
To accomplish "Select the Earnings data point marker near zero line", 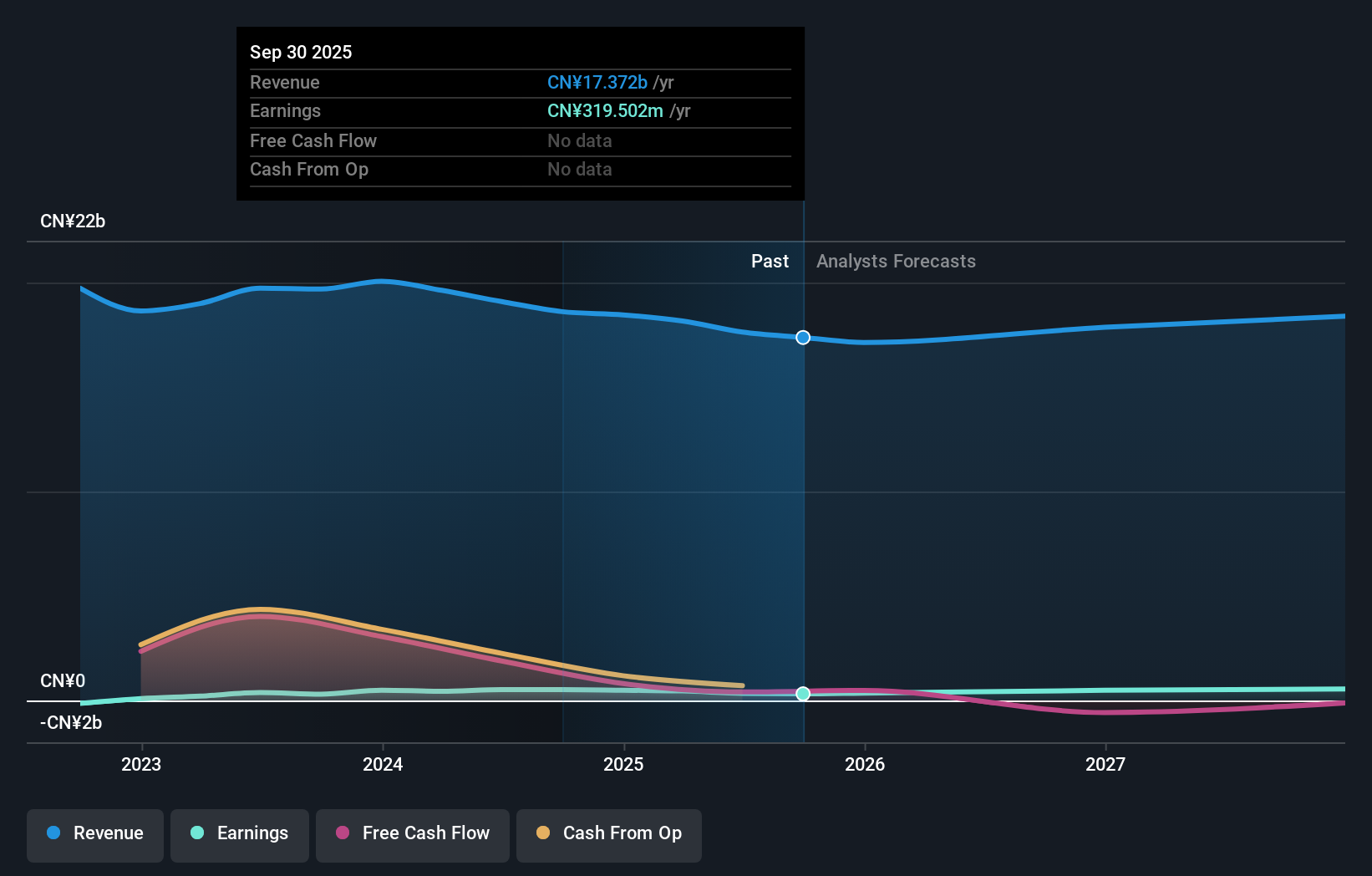I will click(x=803, y=694).
